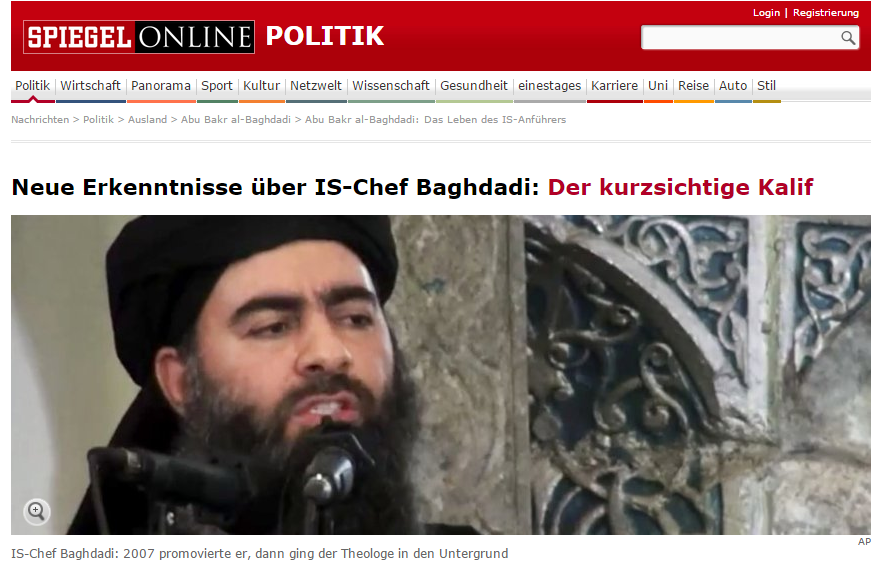
Task: Click the Nachrichten breadcrumb link
Action: coord(40,119)
